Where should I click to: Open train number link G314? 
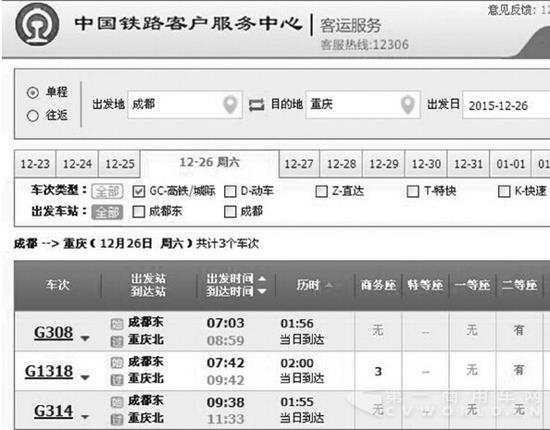click(53, 410)
